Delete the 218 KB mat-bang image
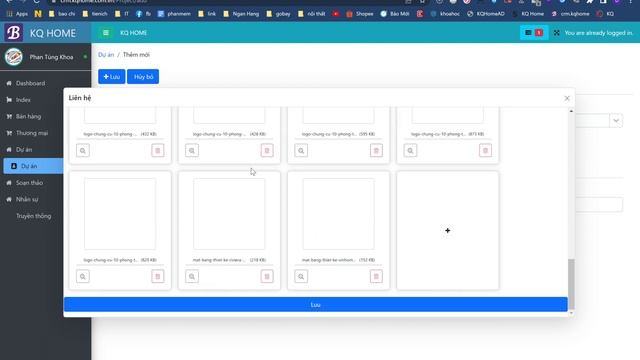Viewport: 640px width, 360px height. click(267, 276)
